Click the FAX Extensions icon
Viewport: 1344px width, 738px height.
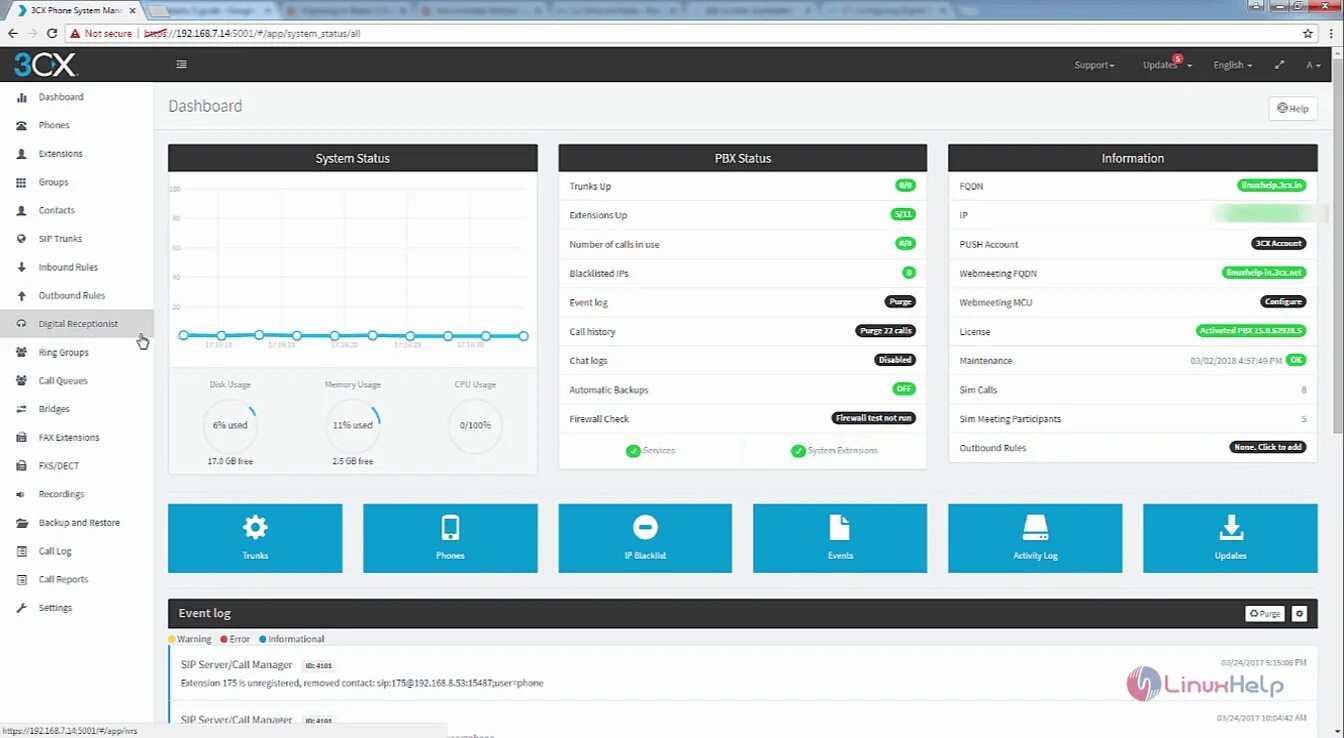point(21,438)
